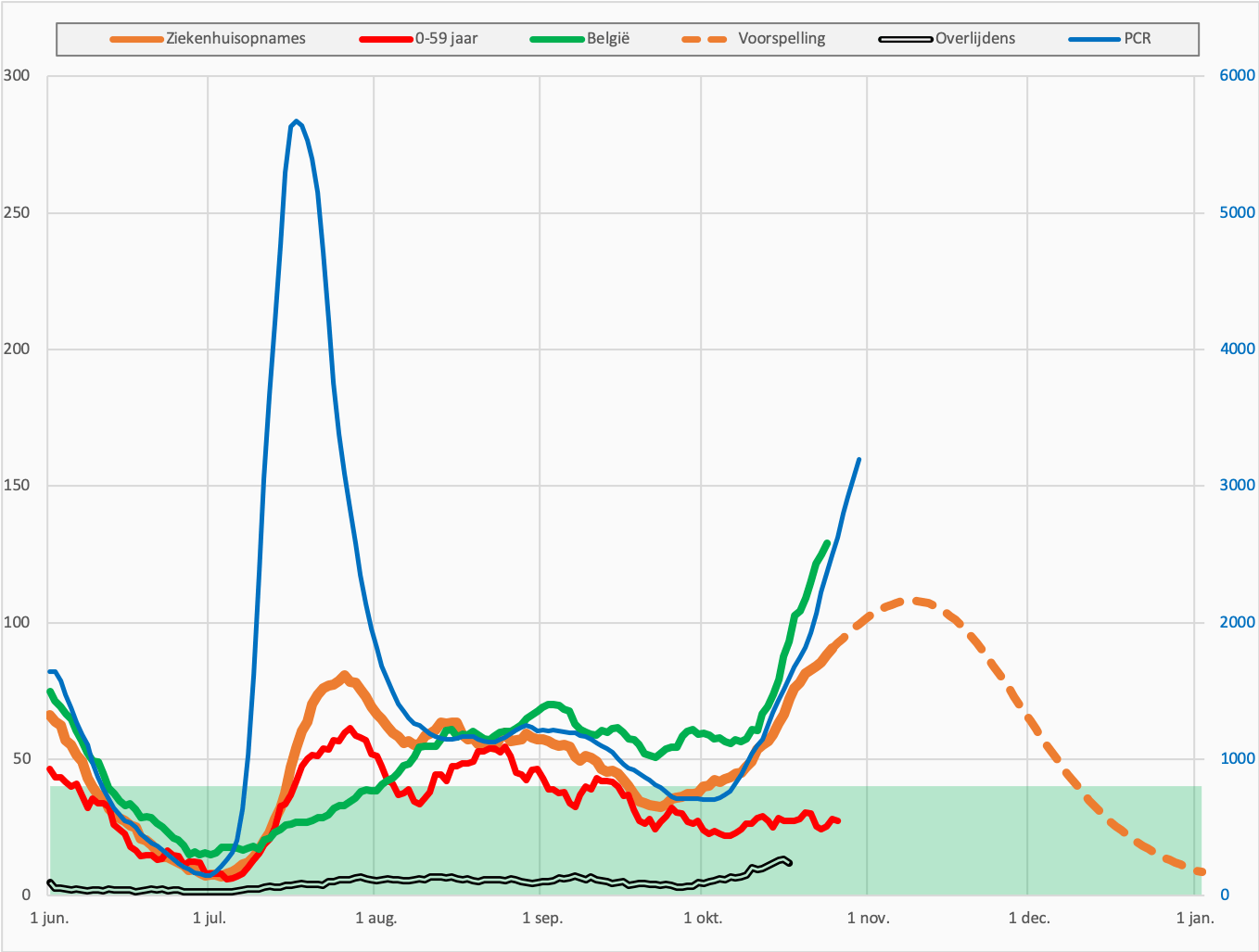Click the right axis value 1000

click(1237, 758)
